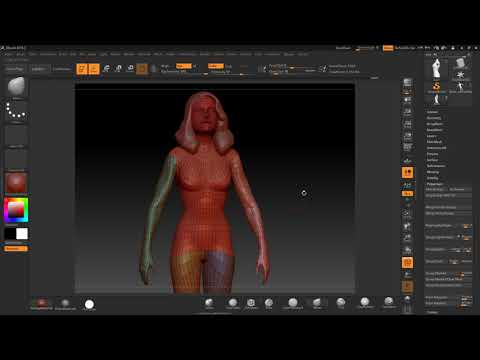
Task: Expand the Deformation section
Action: (436, 166)
